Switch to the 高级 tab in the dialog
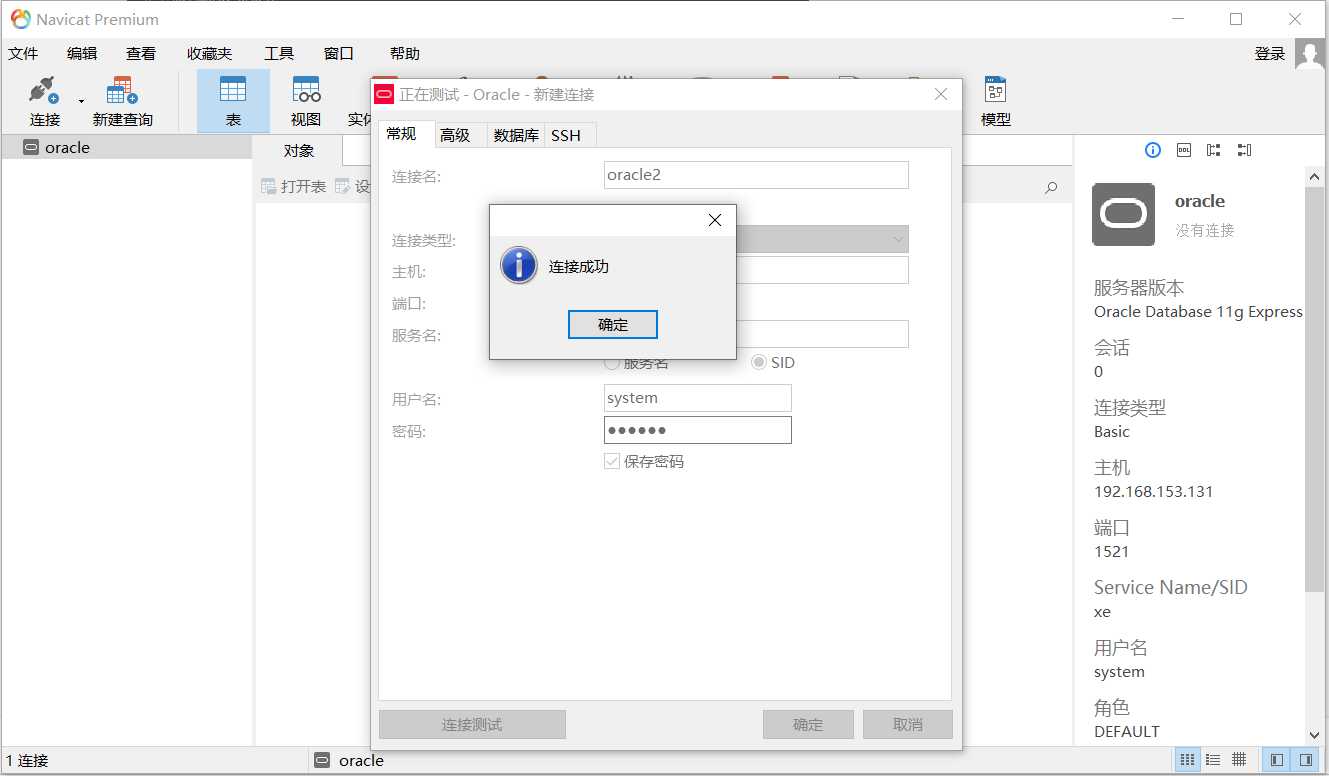Image resolution: width=1329 pixels, height=776 pixels. pos(455,135)
